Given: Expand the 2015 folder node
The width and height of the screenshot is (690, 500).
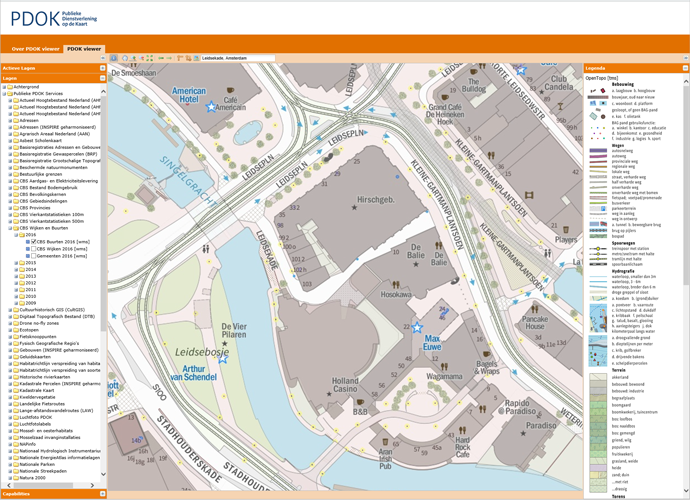Looking at the screenshot, I should 16,263.
